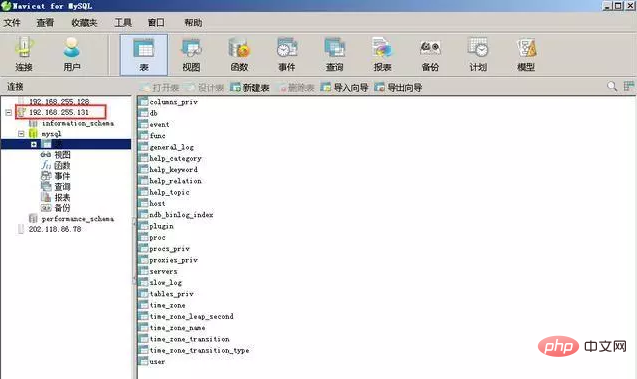637x379 pixels.
Task: Select the plugin table
Action: (x=161, y=226)
